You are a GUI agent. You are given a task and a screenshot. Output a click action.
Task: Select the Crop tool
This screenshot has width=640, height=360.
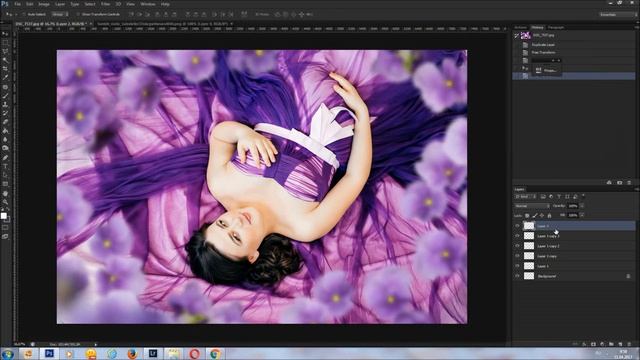pos(5,69)
